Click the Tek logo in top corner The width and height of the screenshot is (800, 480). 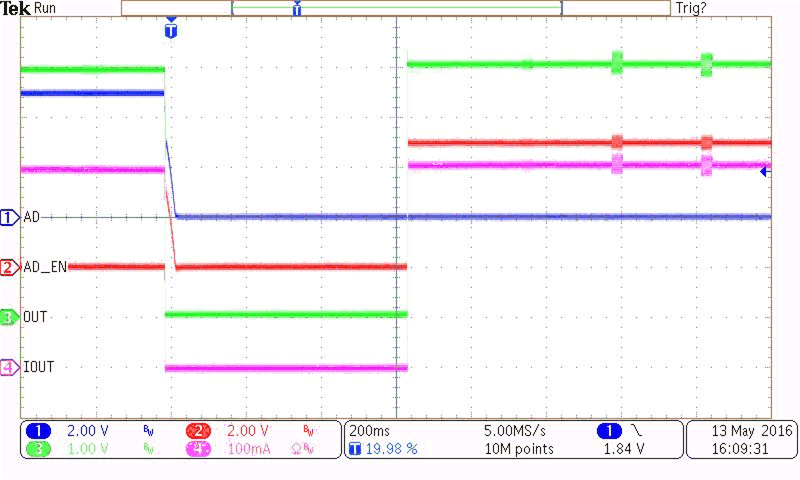click(15, 8)
